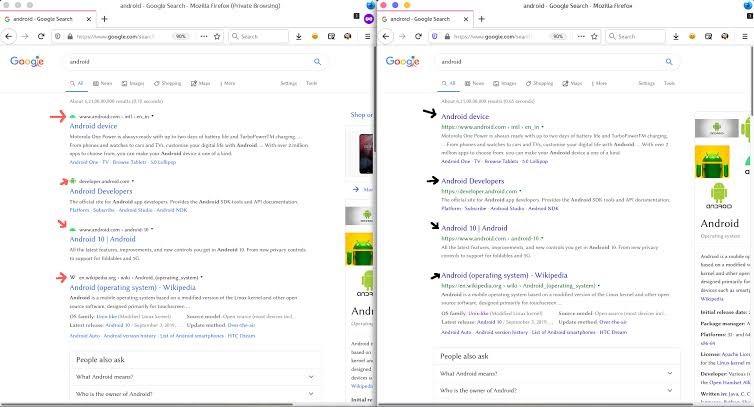This screenshot has width=754, height=407.
Task: Switch to Images tab in Private Browsing window
Action: [x=133, y=83]
